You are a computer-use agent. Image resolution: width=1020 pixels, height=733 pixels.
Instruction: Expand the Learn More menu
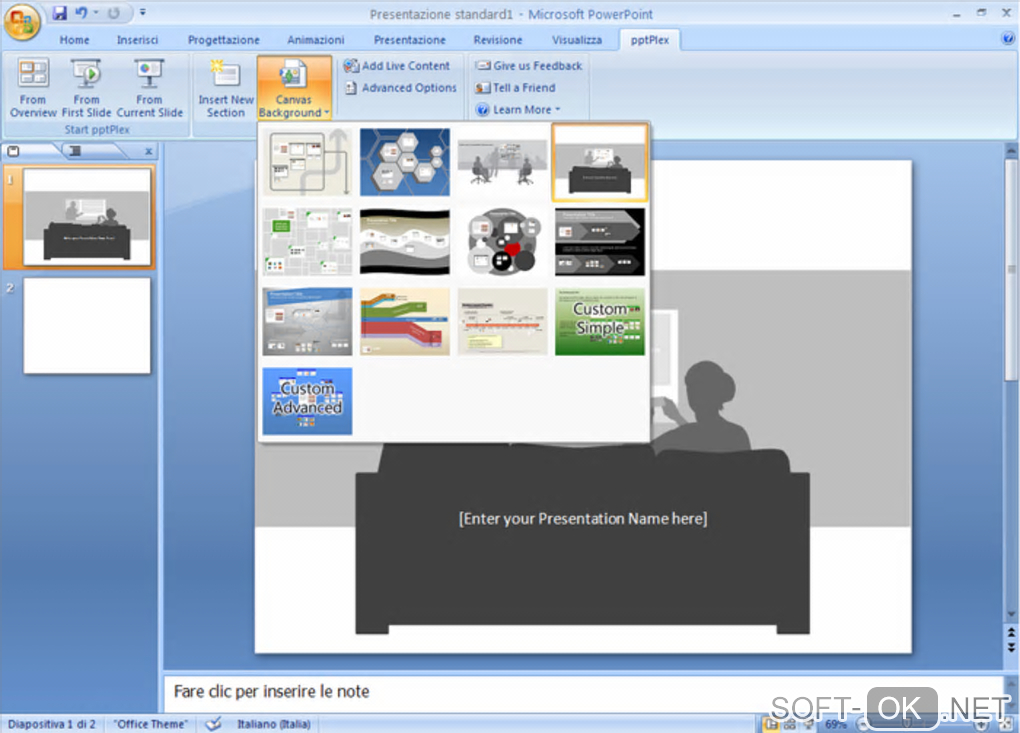pyautogui.click(x=518, y=110)
